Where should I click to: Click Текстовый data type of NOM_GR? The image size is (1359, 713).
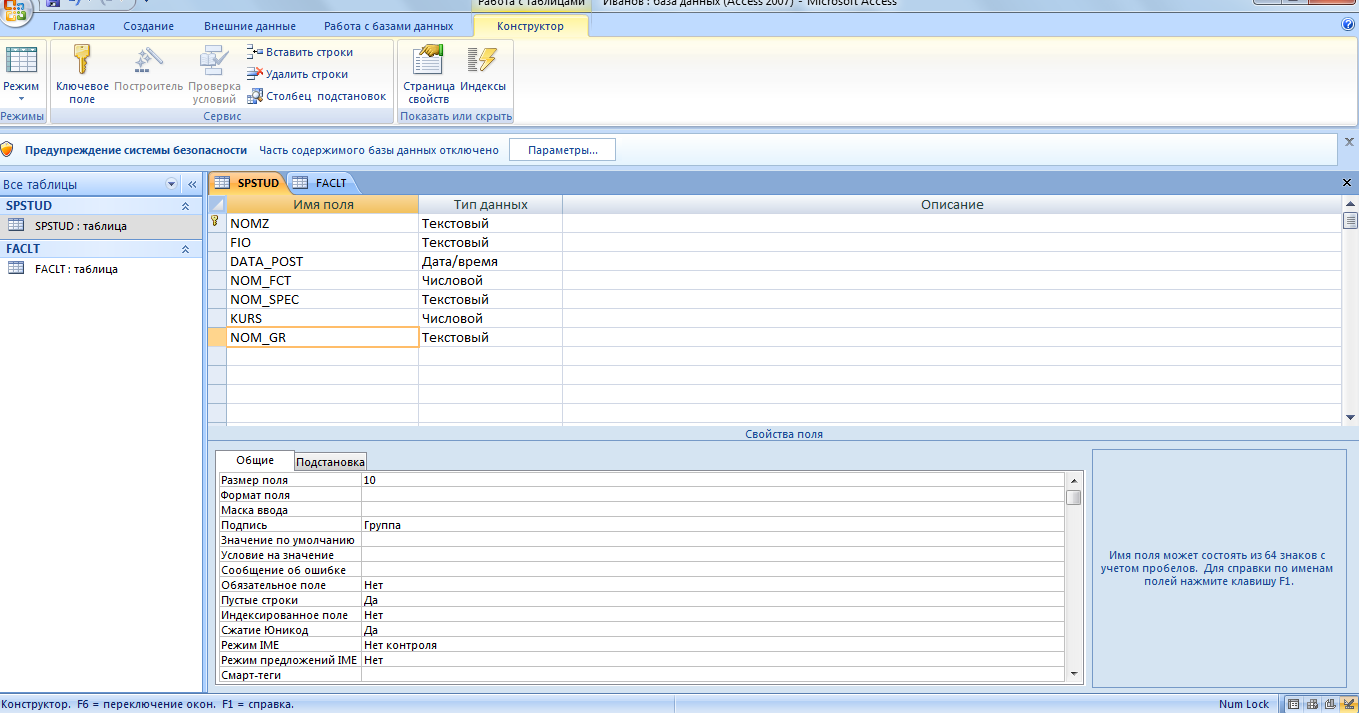pos(490,338)
